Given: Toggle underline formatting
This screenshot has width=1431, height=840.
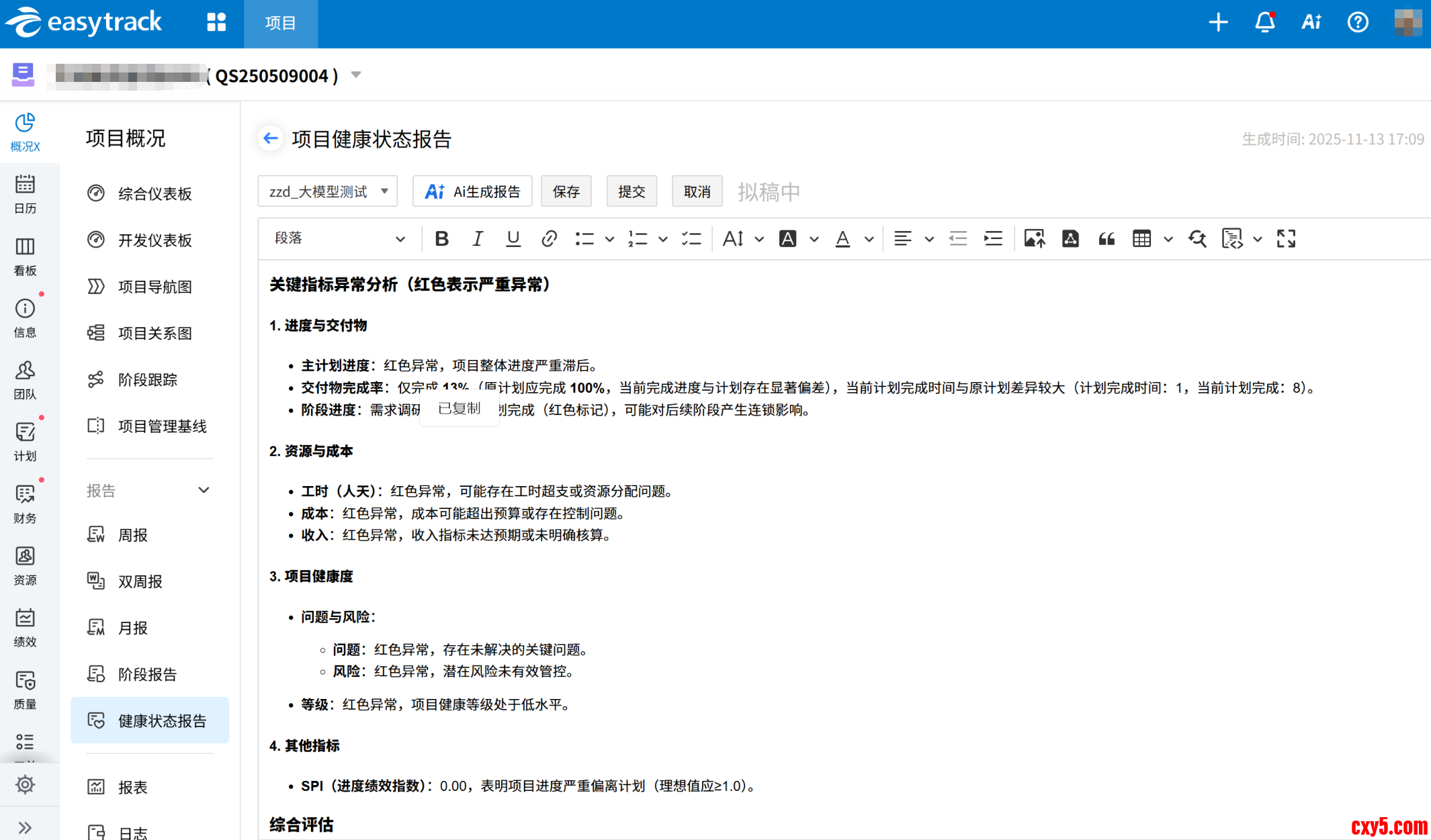Looking at the screenshot, I should point(513,238).
